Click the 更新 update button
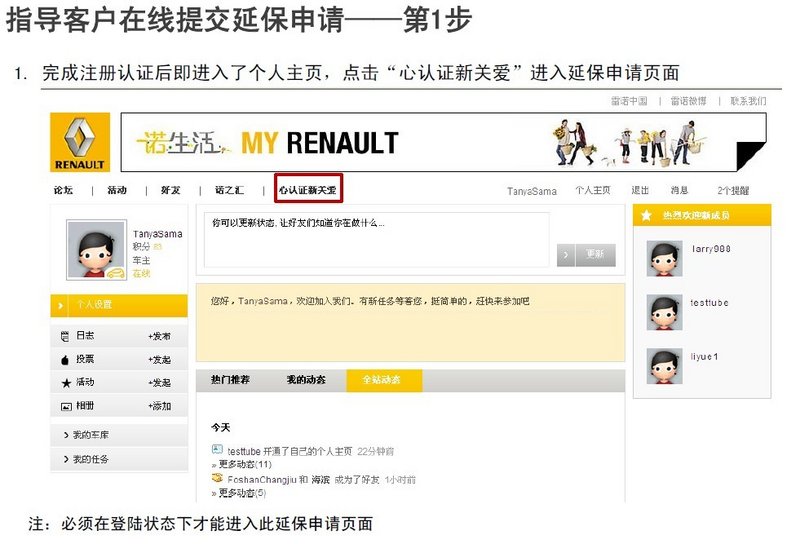800x544 pixels. click(x=595, y=255)
